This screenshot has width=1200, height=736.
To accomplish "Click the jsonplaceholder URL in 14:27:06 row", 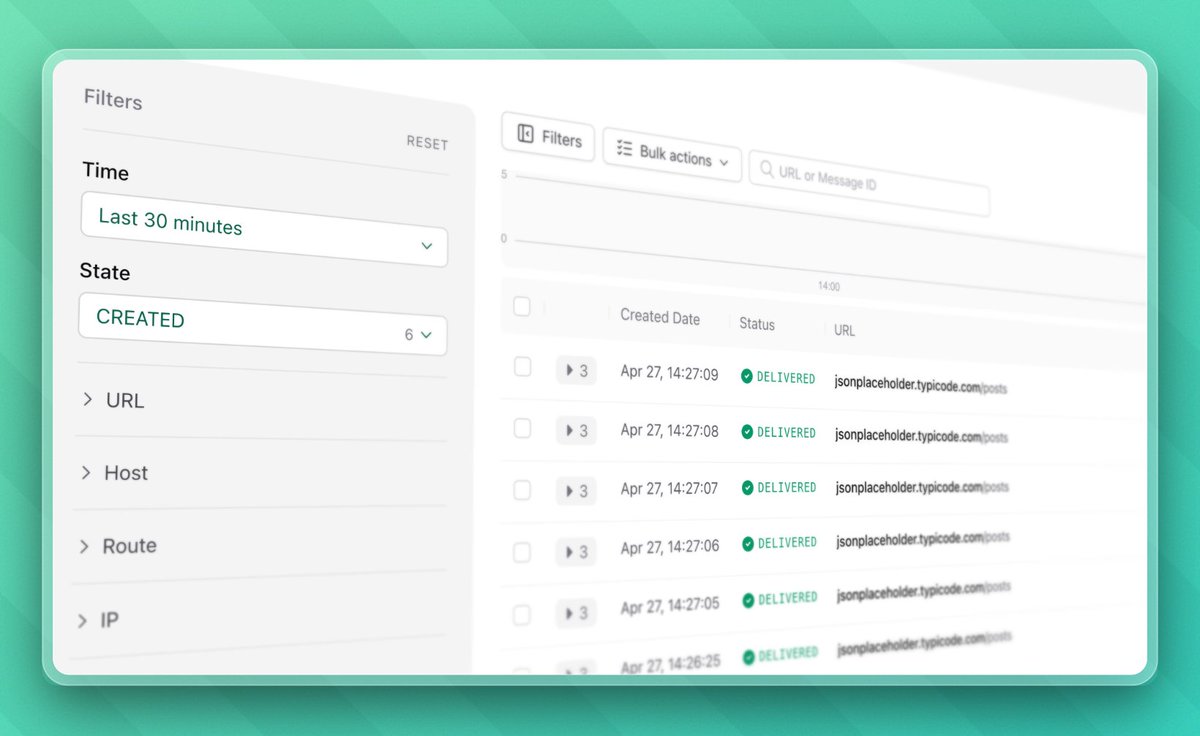I will click(923, 538).
